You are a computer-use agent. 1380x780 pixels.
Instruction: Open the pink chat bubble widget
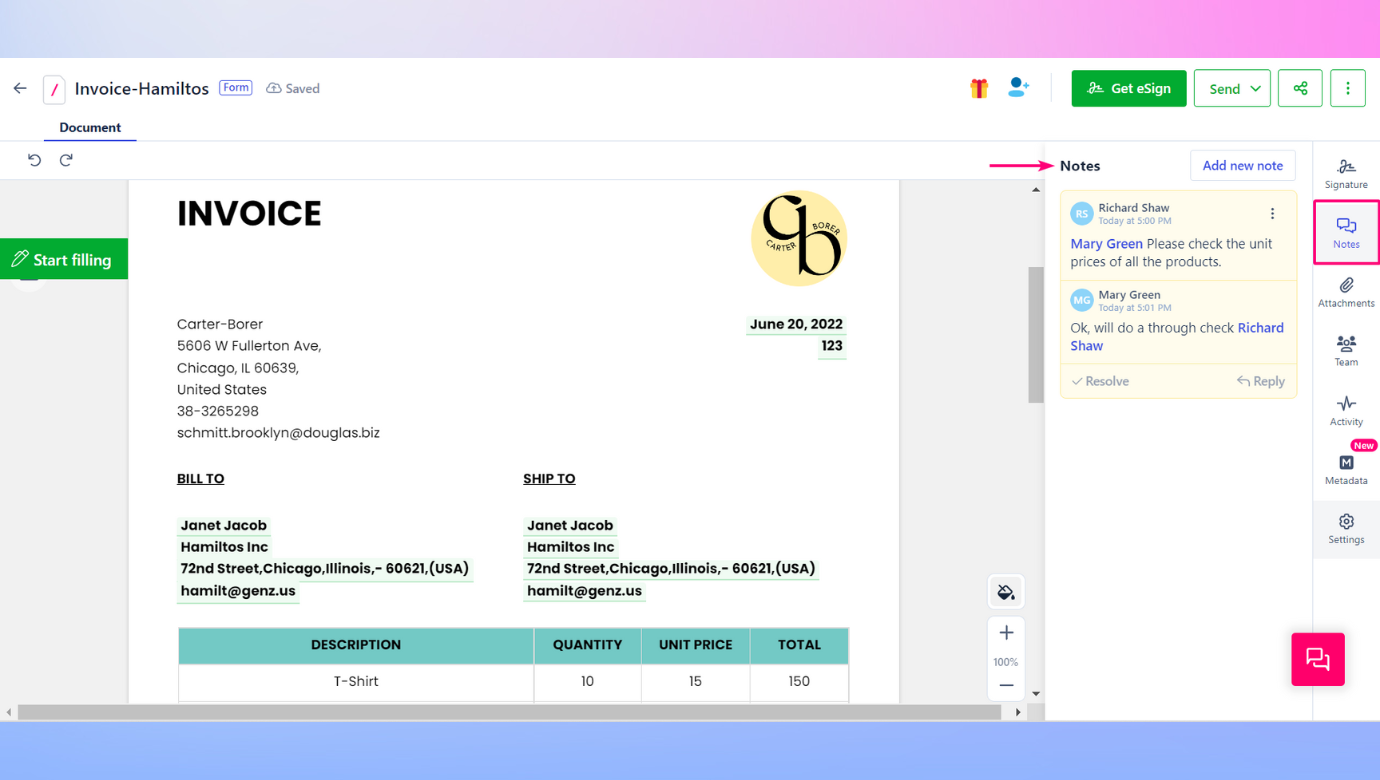[1317, 659]
